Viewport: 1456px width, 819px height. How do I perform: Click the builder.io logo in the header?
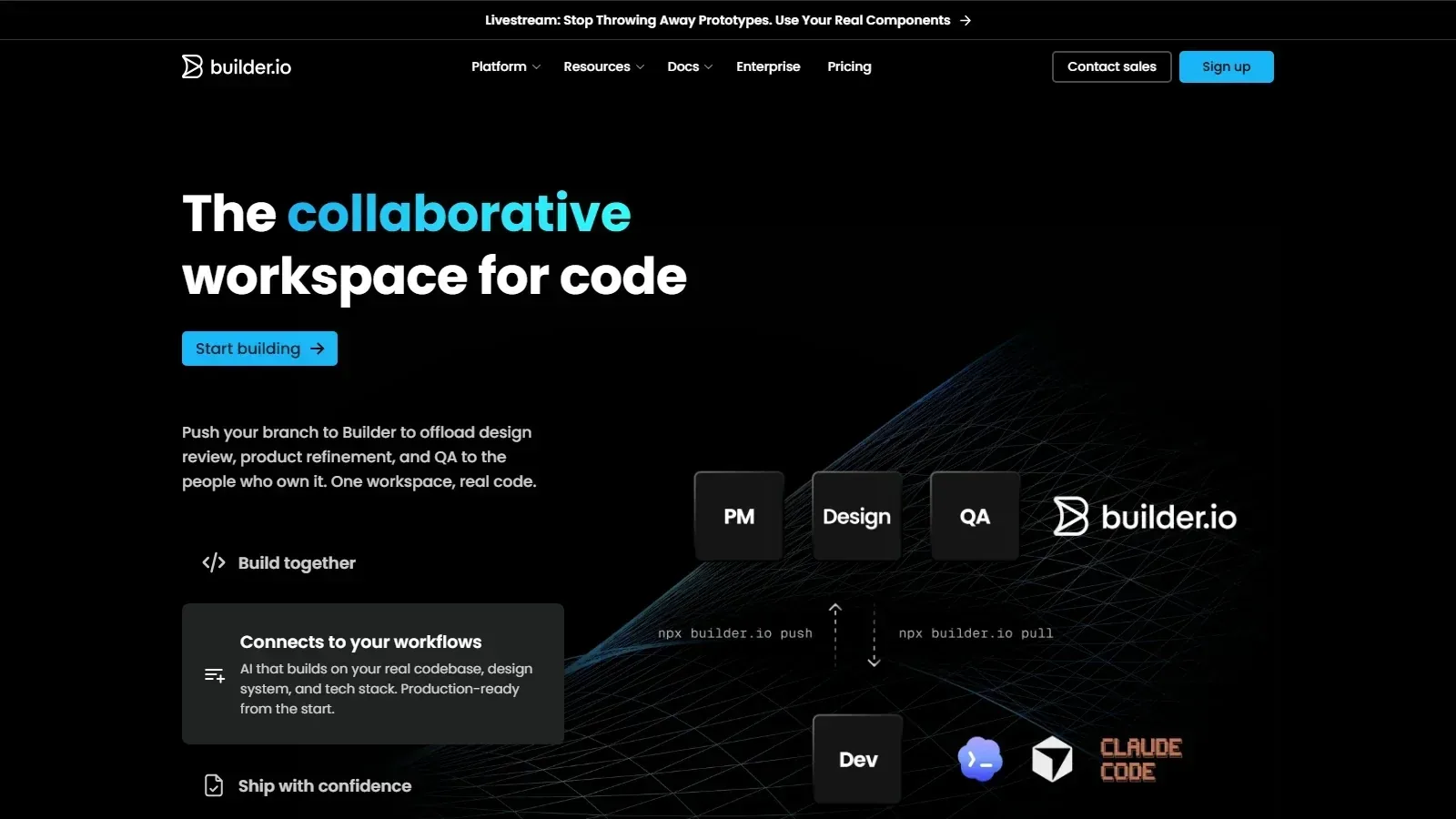pyautogui.click(x=237, y=66)
